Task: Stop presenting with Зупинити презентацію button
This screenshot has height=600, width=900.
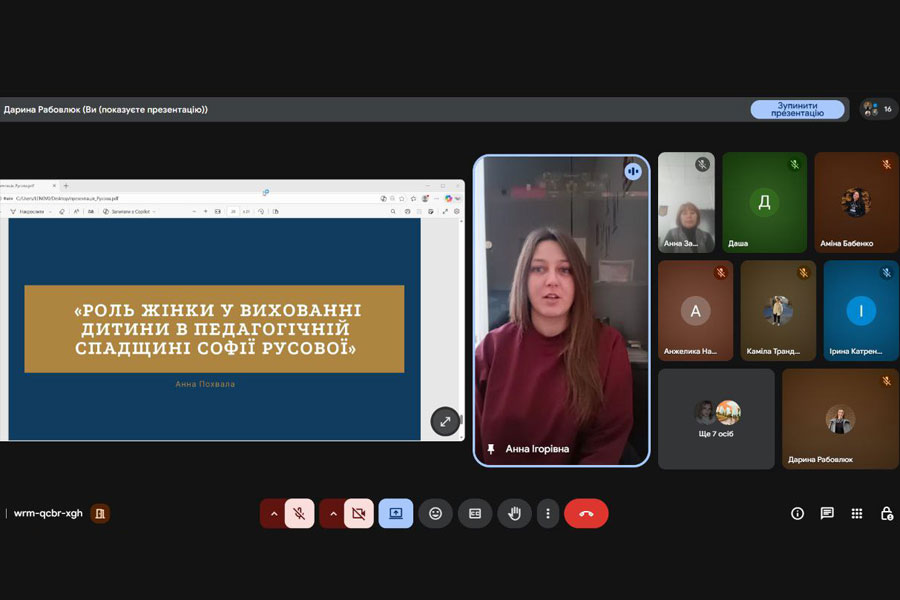Action: tap(797, 109)
